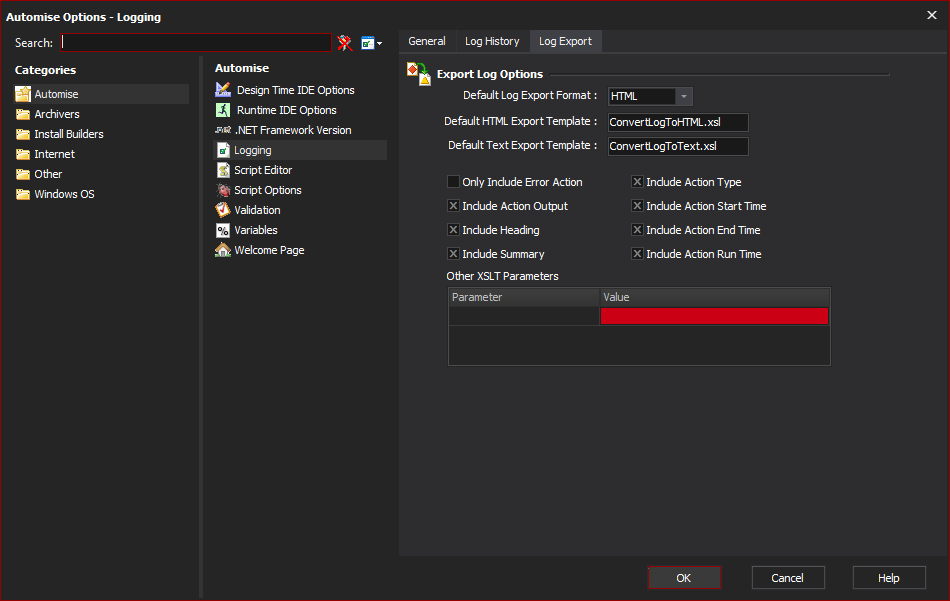Viewport: 950px width, 601px height.
Task: Click the Internet folder icon
Action: 23,154
